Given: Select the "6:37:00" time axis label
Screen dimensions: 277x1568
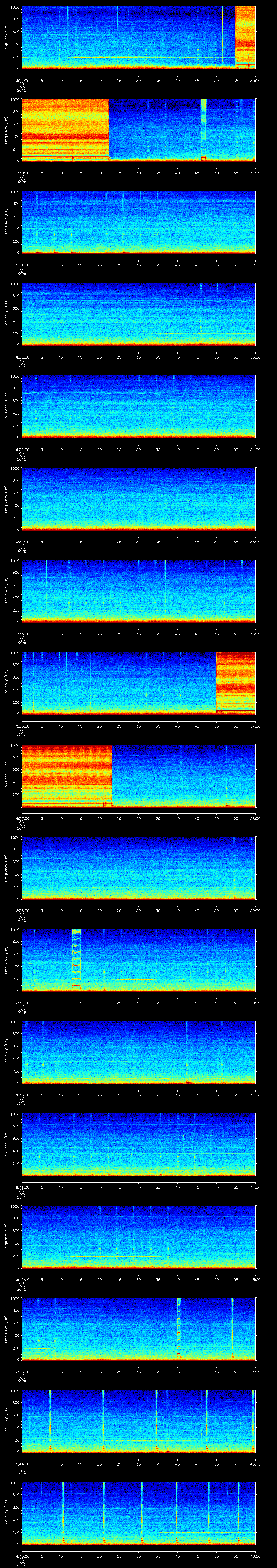Looking at the screenshot, I should [21, 818].
